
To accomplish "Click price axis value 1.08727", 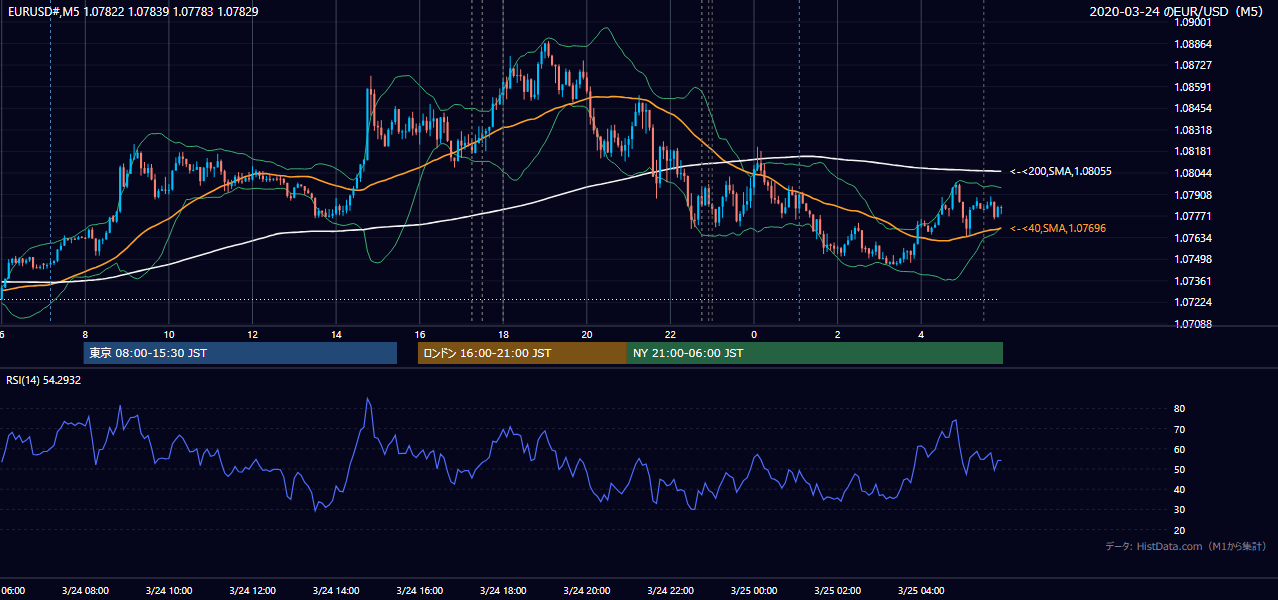I will pos(1195,65).
